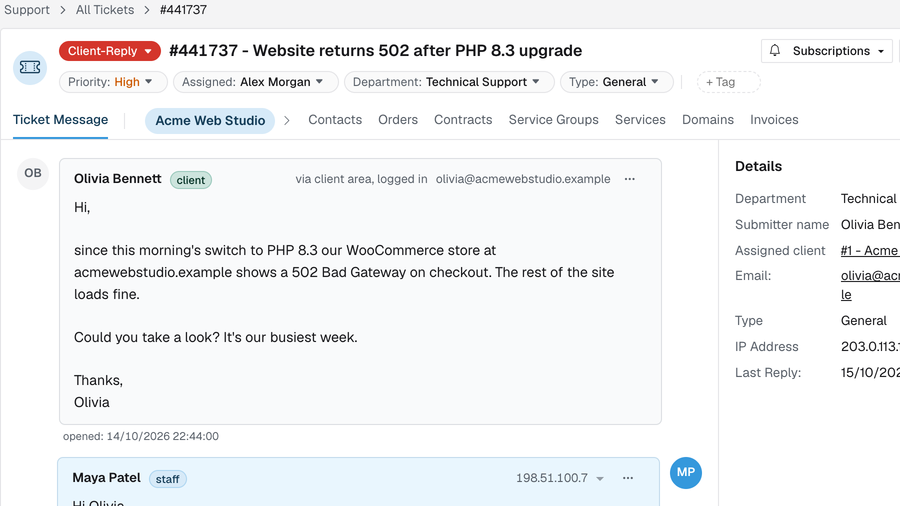Click the Submitter name value Olivia Ben
The image size is (900, 506).
pos(870,225)
